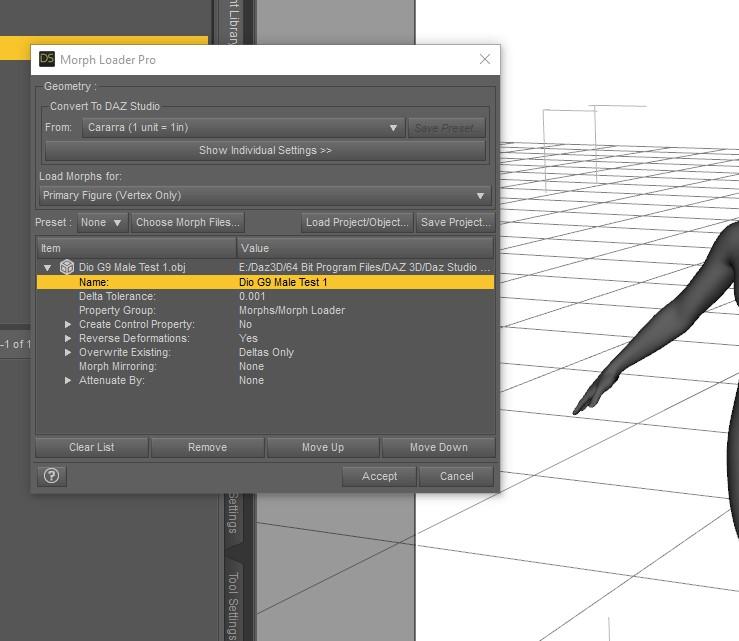Expand the Overwrite Existing row
739x641 pixels.
click(x=68, y=353)
